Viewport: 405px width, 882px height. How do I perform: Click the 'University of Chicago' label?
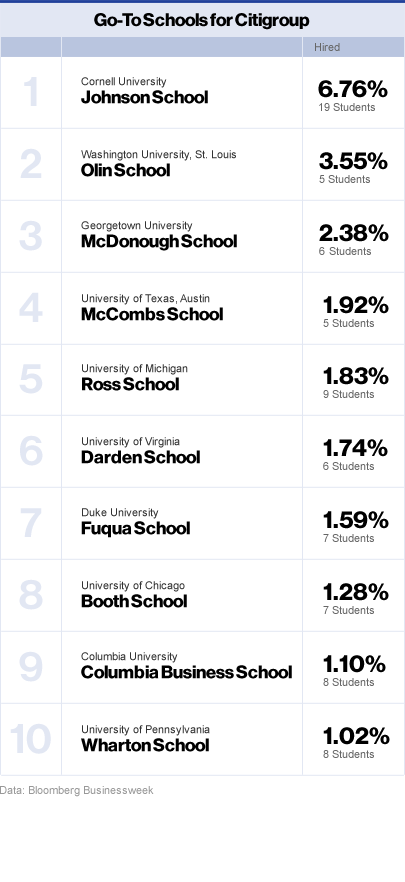(133, 586)
